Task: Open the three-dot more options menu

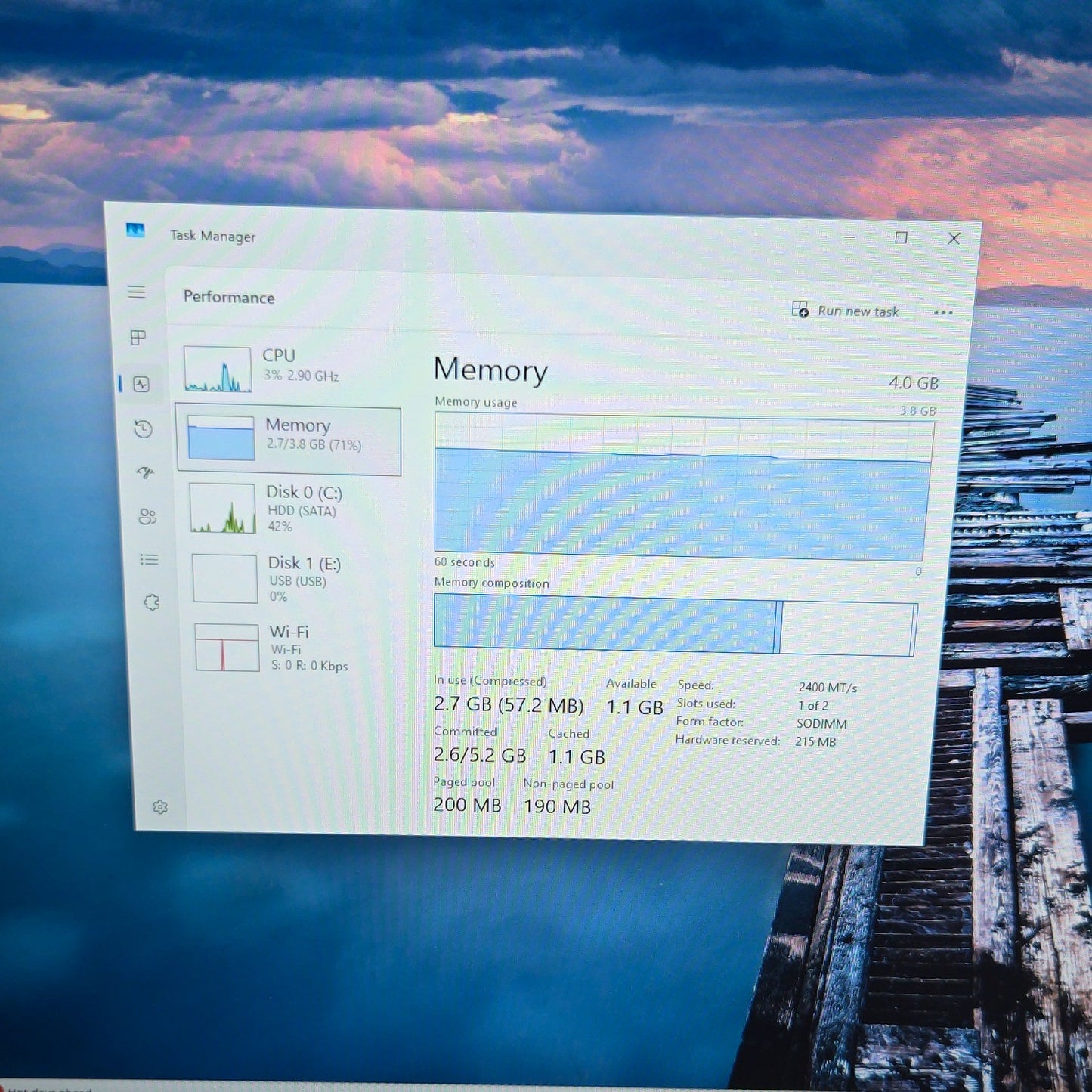Action: pyautogui.click(x=943, y=312)
